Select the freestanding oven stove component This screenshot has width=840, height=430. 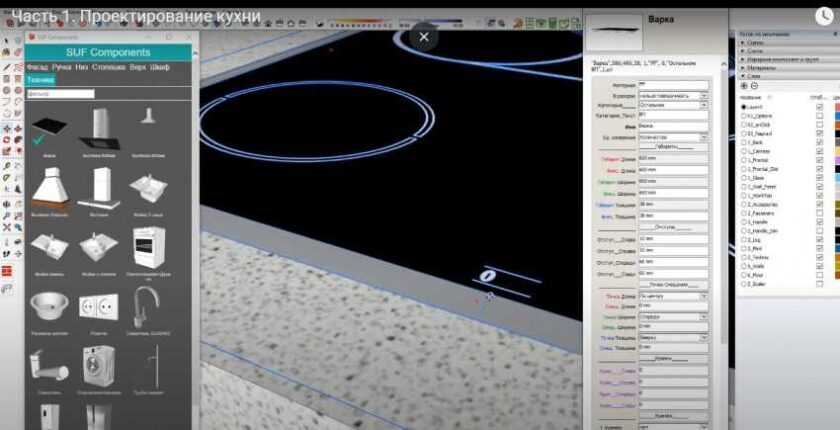coord(148,245)
